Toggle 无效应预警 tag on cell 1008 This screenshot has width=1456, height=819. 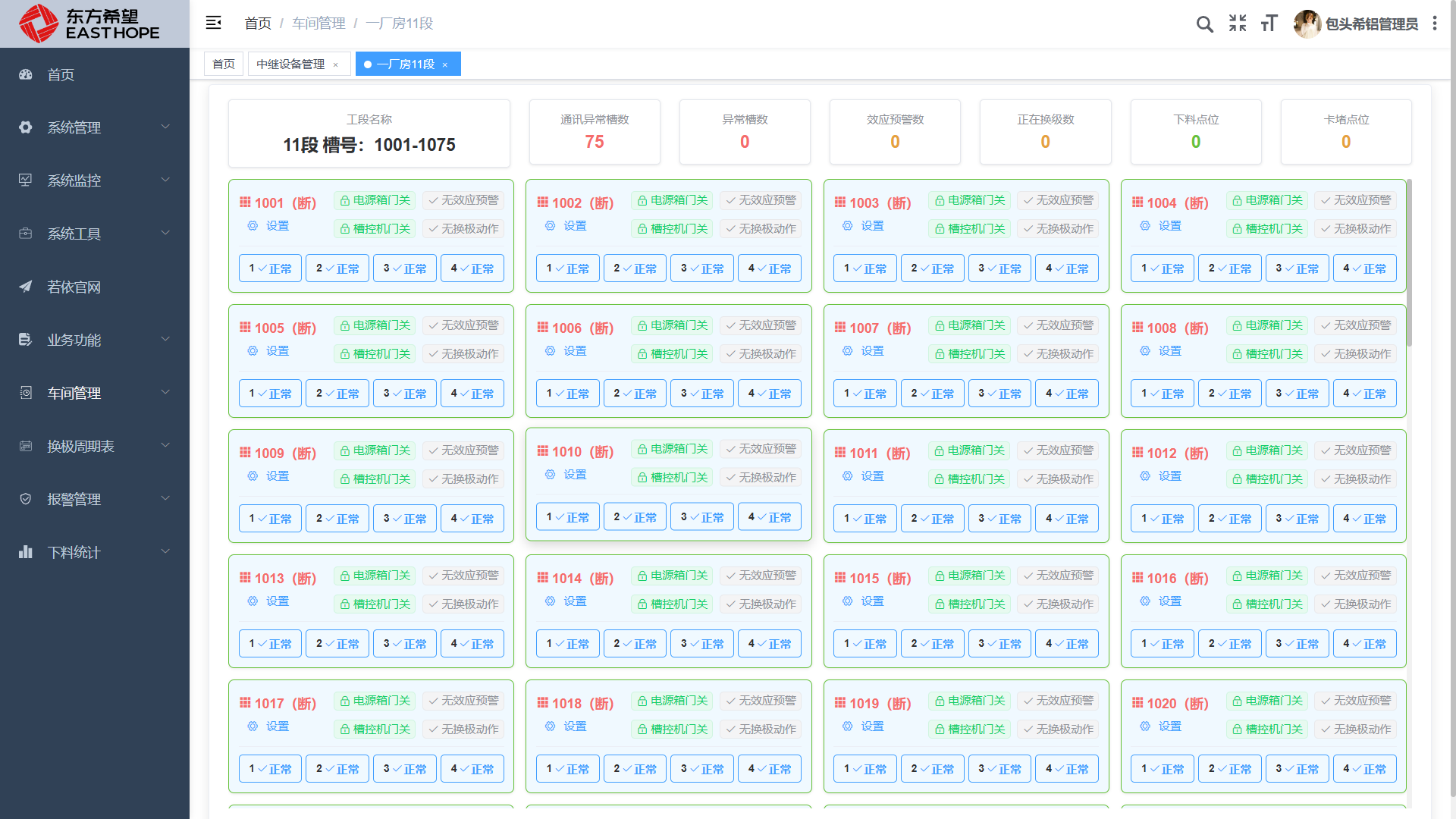(x=1355, y=325)
